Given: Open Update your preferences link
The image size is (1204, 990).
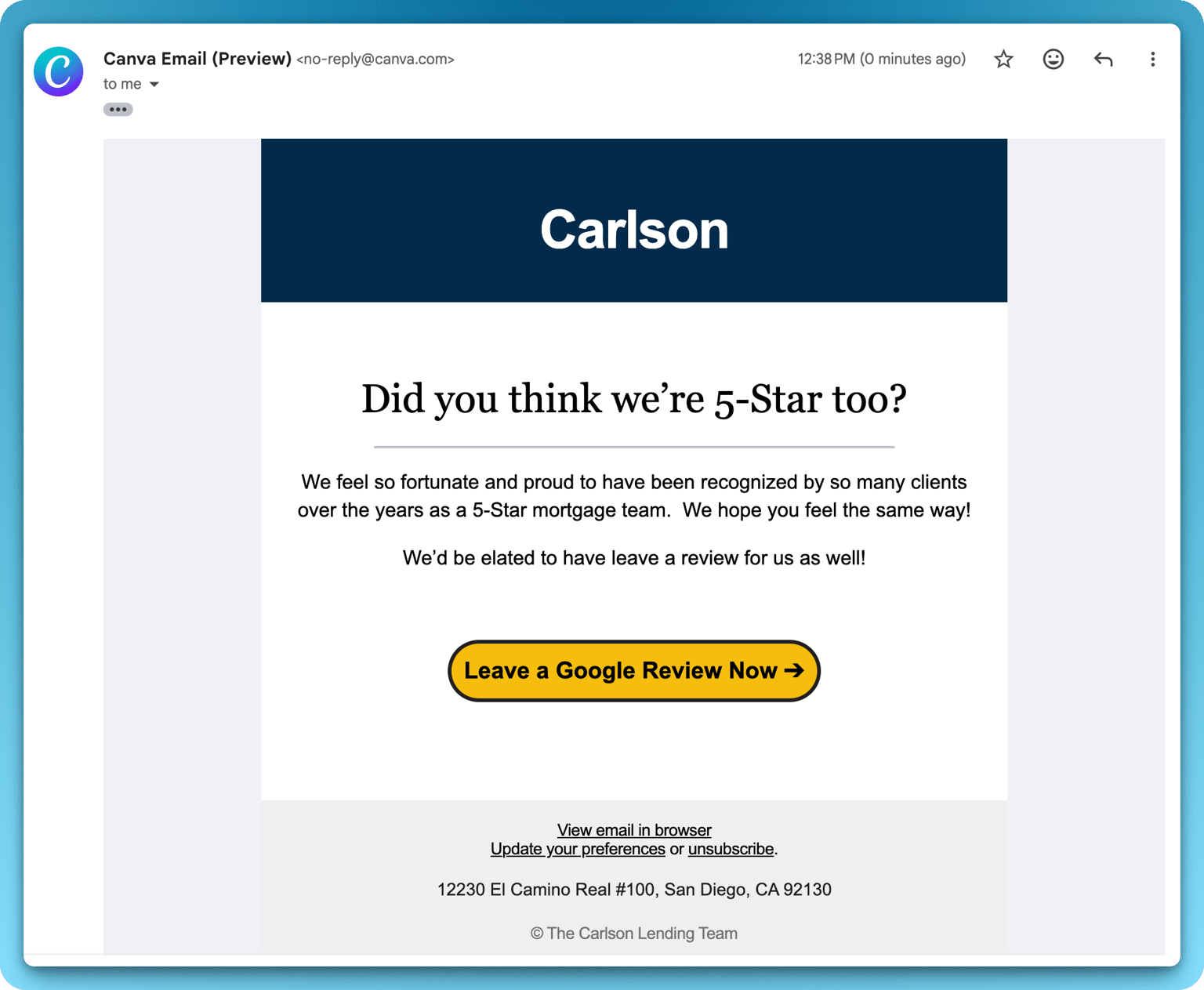Looking at the screenshot, I should coord(578,850).
